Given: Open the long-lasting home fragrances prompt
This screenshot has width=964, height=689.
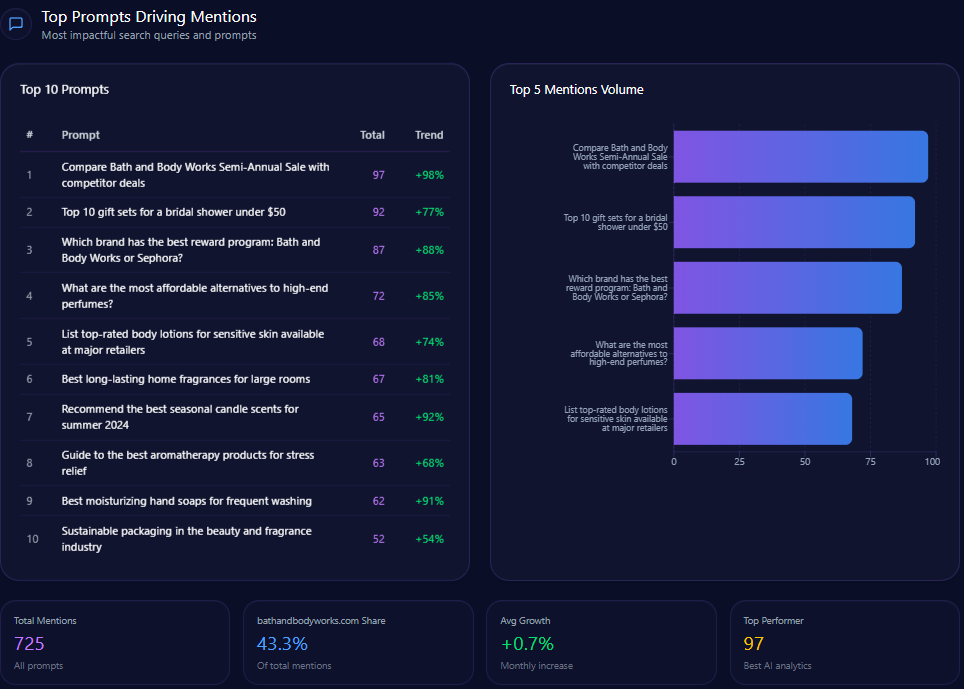Looking at the screenshot, I should (185, 379).
